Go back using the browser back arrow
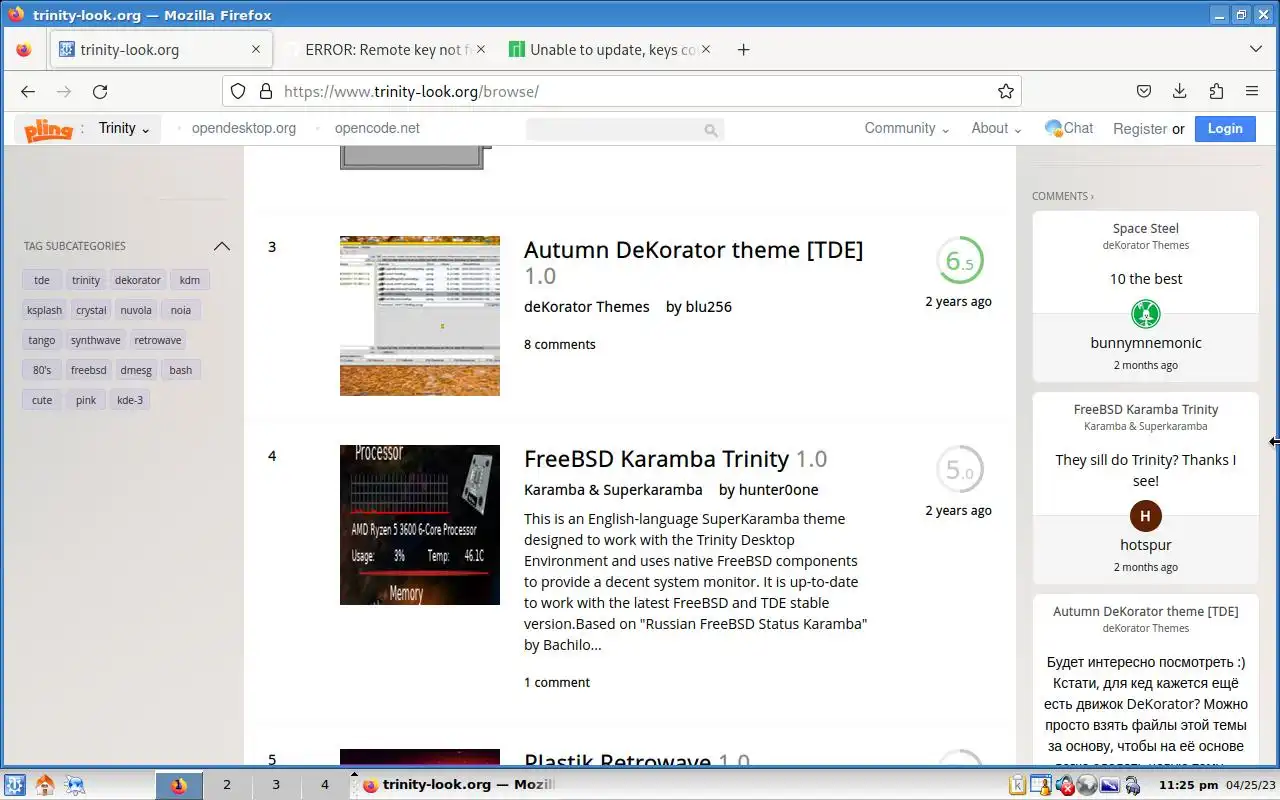This screenshot has width=1280, height=800. coord(28,91)
